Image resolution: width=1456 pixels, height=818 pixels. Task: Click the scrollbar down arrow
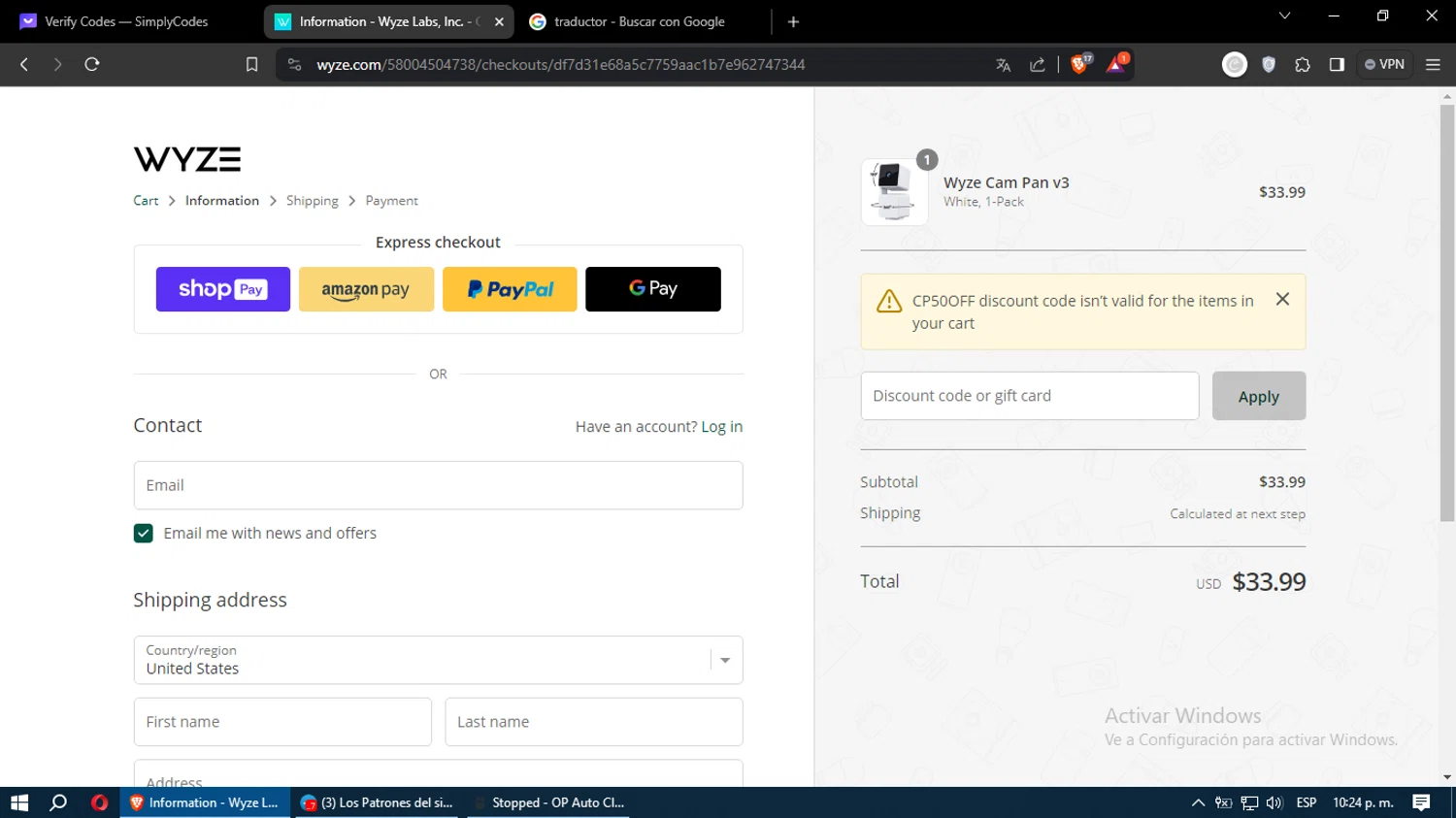coord(1447,777)
